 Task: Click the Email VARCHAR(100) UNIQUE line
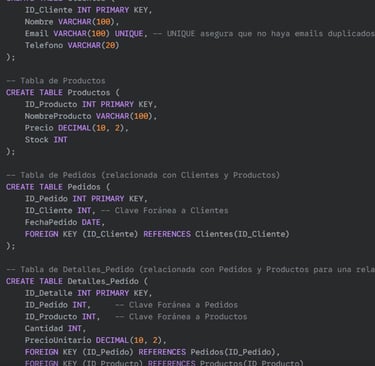pos(200,33)
